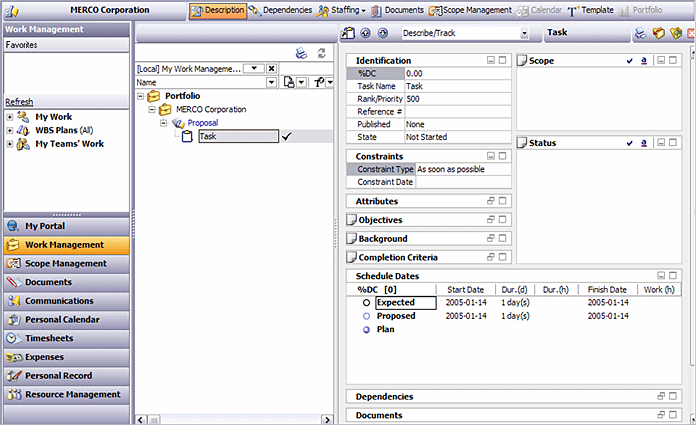This screenshot has height=425, width=696.
Task: Minimize the Constraints panel
Action: (x=491, y=156)
